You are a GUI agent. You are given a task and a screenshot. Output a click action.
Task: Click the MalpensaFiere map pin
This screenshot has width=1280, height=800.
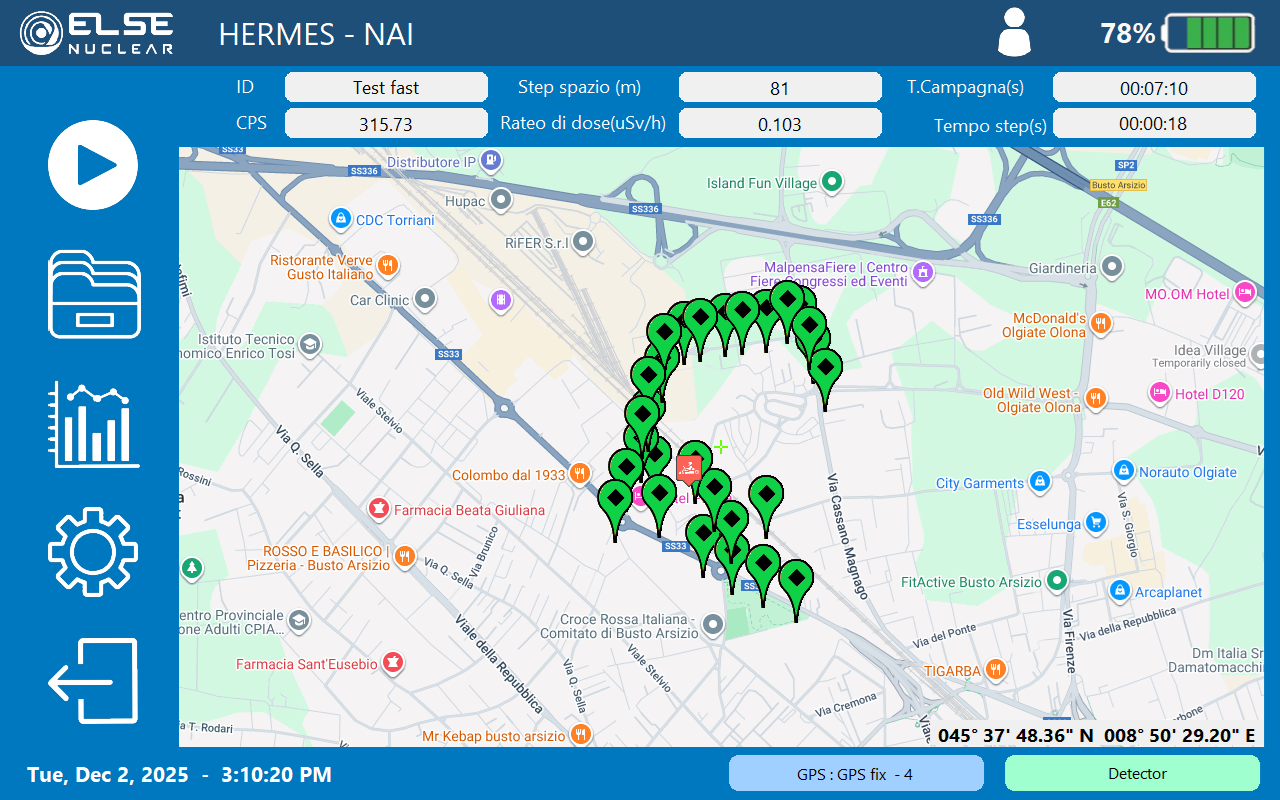click(923, 271)
